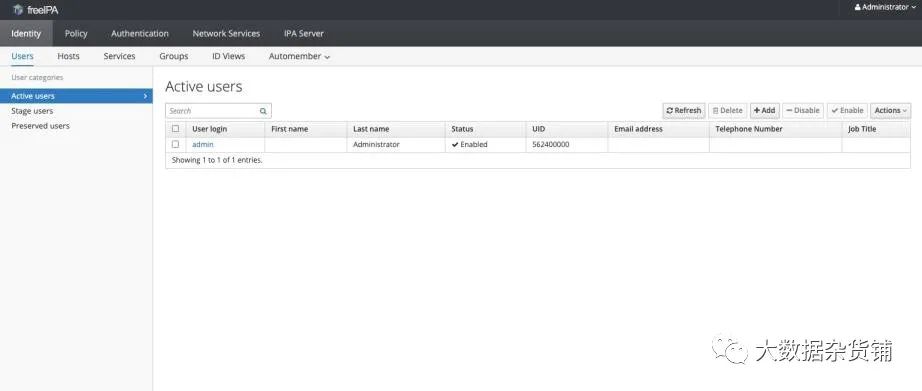Open the Hosts tab
The width and height of the screenshot is (922, 391).
68,56
